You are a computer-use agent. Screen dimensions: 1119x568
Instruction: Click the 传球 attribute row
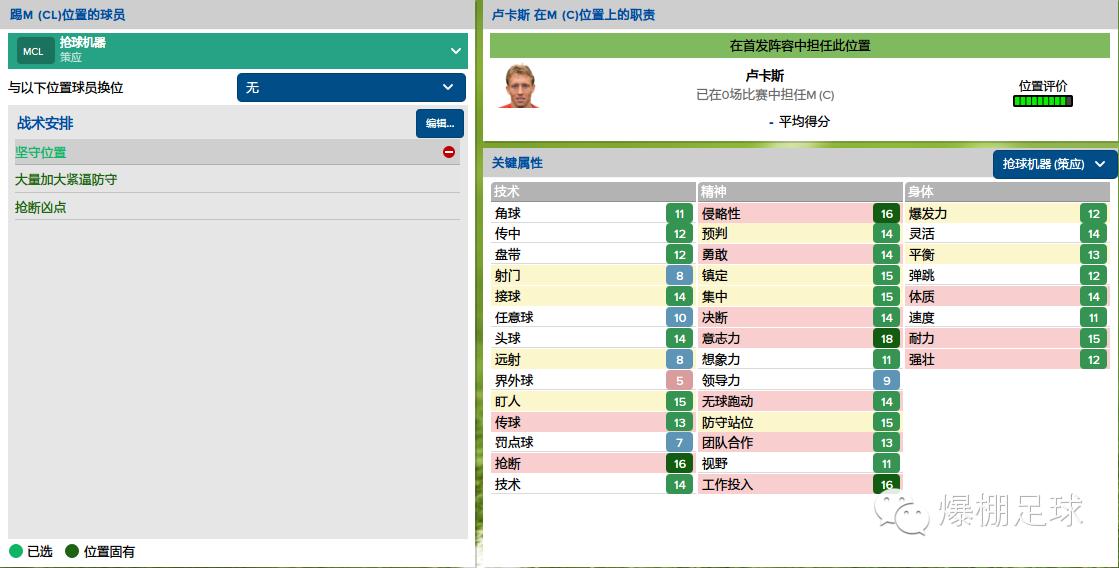[592, 422]
